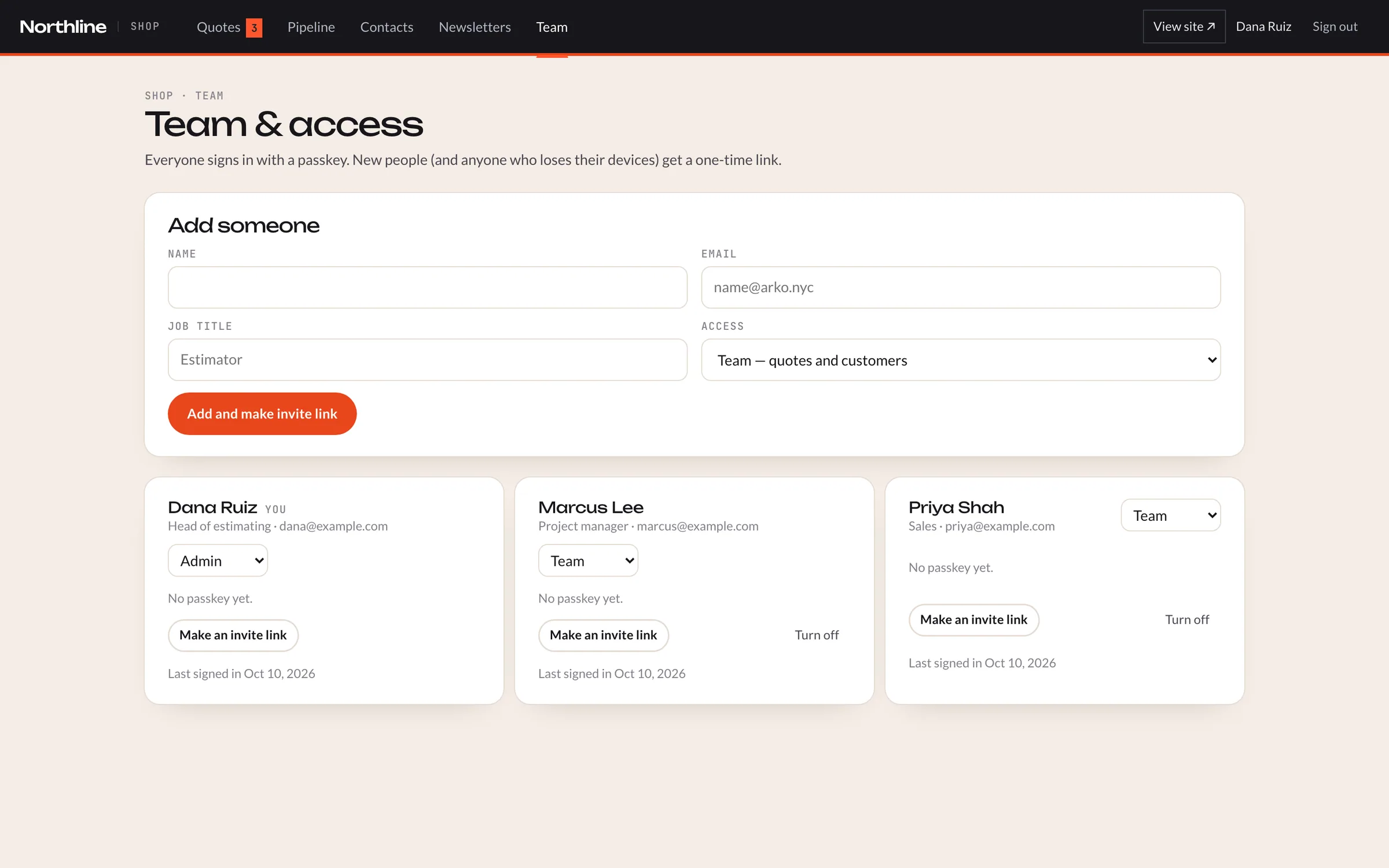Click the SHOP breadcrumb above the heading
Image resolution: width=1389 pixels, height=868 pixels.
coord(159,96)
